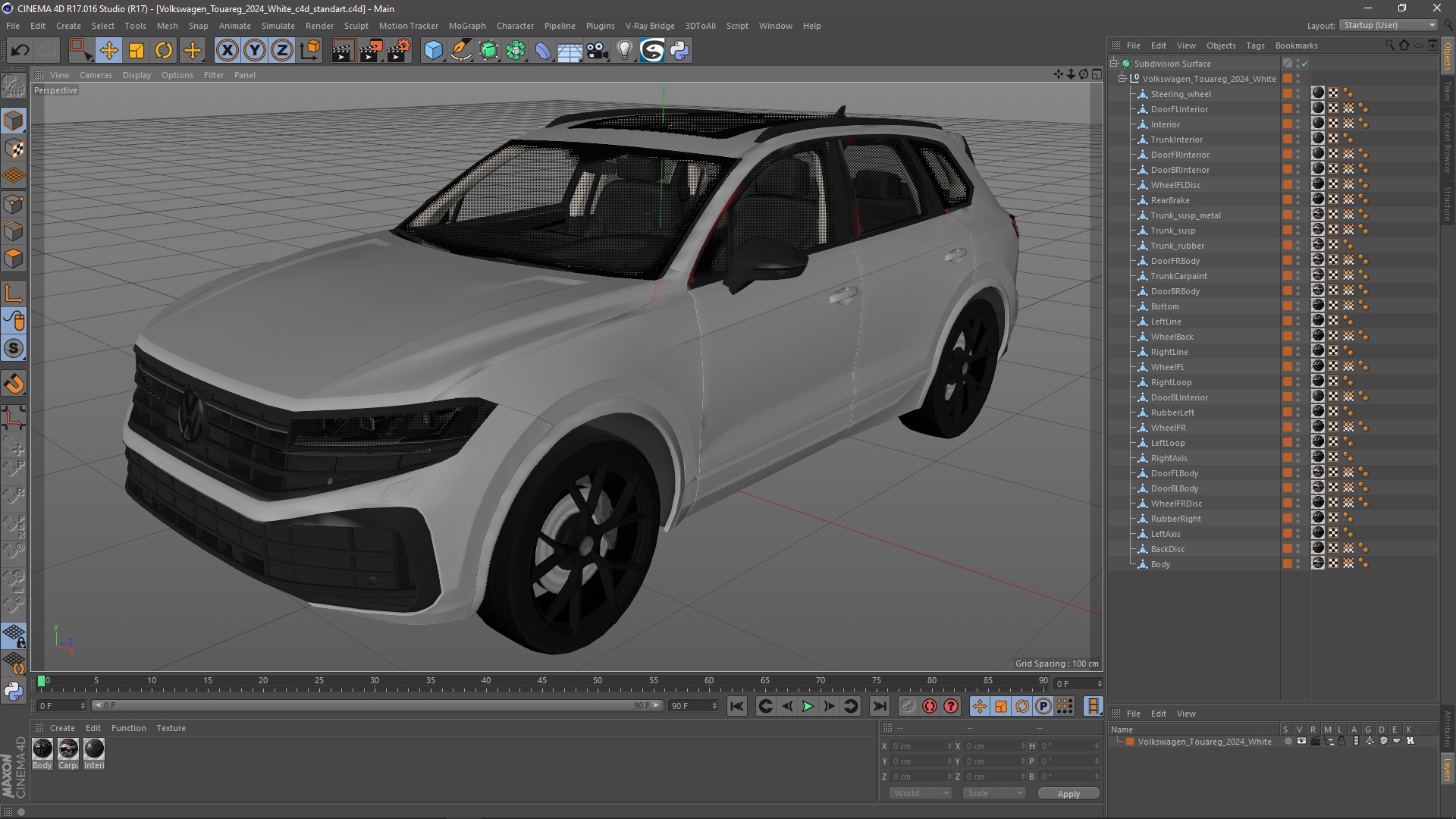Image resolution: width=1456 pixels, height=819 pixels.
Task: Open the Simulate menu
Action: click(278, 26)
